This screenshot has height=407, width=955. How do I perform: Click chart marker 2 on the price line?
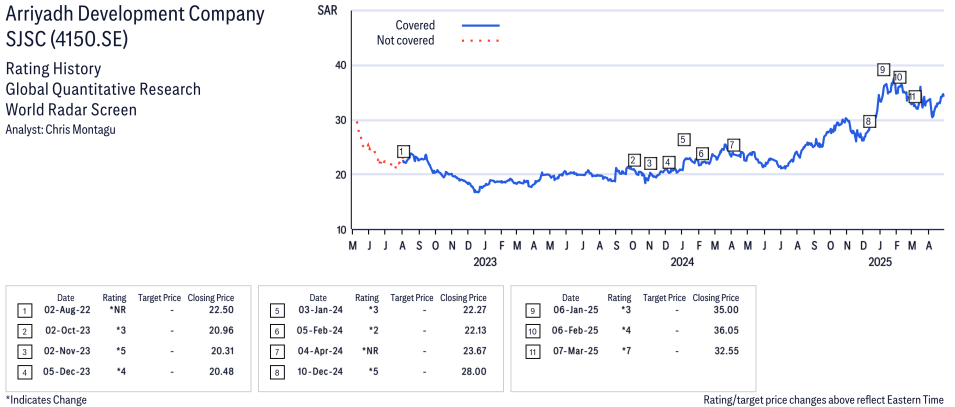click(x=635, y=161)
